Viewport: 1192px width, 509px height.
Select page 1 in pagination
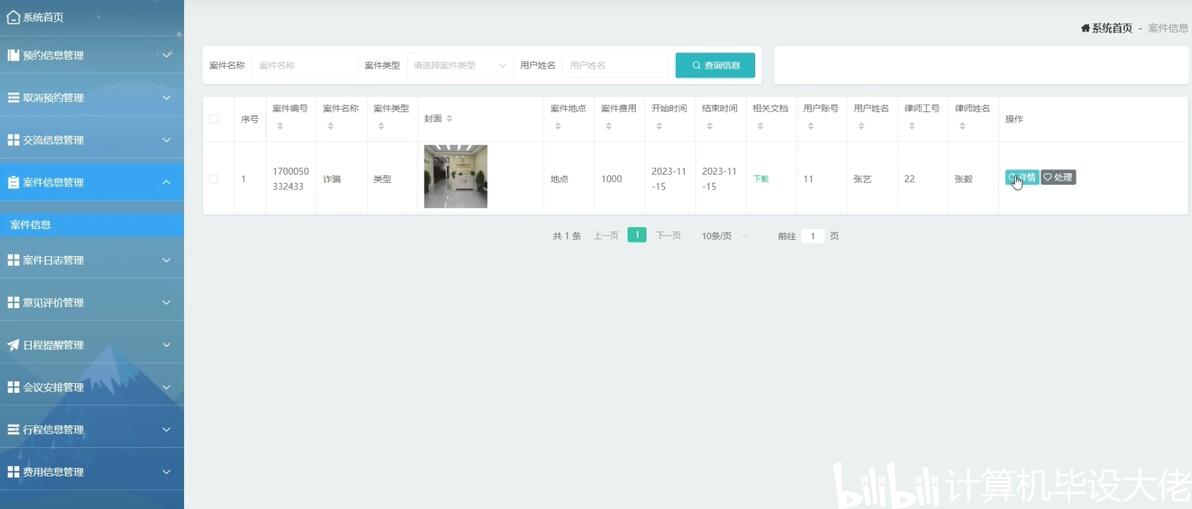pyautogui.click(x=637, y=236)
